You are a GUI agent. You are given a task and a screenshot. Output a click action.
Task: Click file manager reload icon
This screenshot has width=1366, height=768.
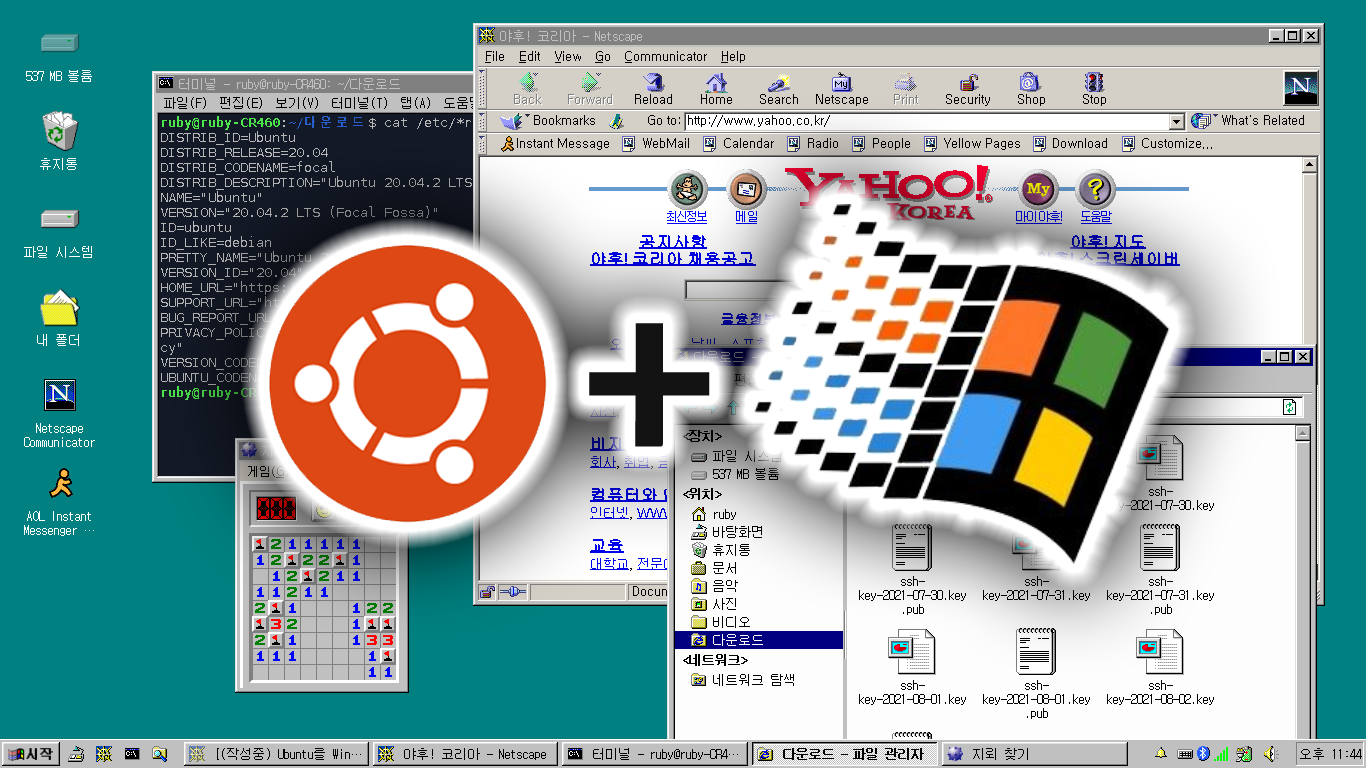pos(1290,407)
